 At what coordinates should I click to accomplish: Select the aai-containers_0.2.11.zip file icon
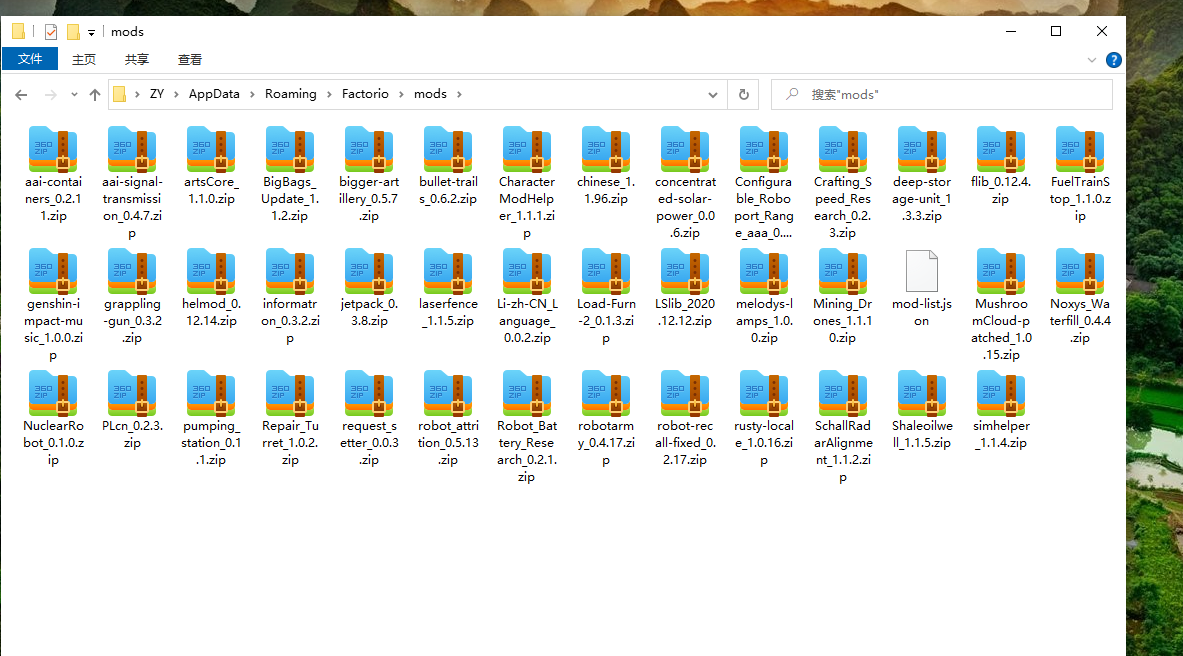pyautogui.click(x=53, y=149)
